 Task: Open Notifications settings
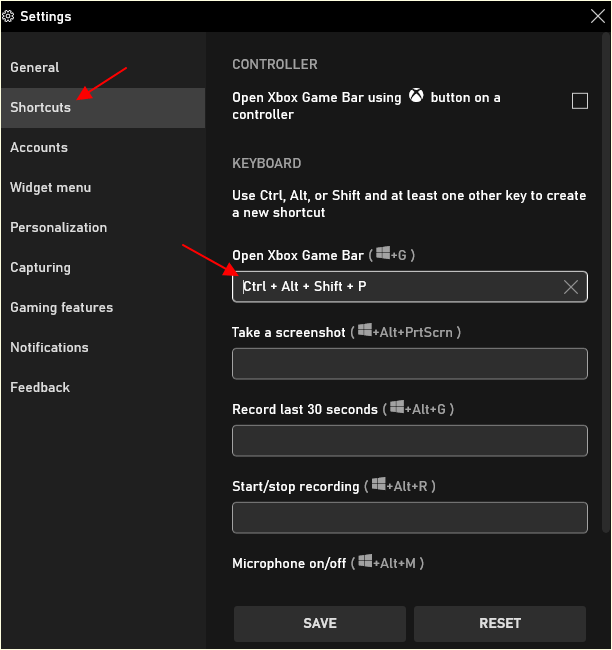pyautogui.click(x=103, y=347)
